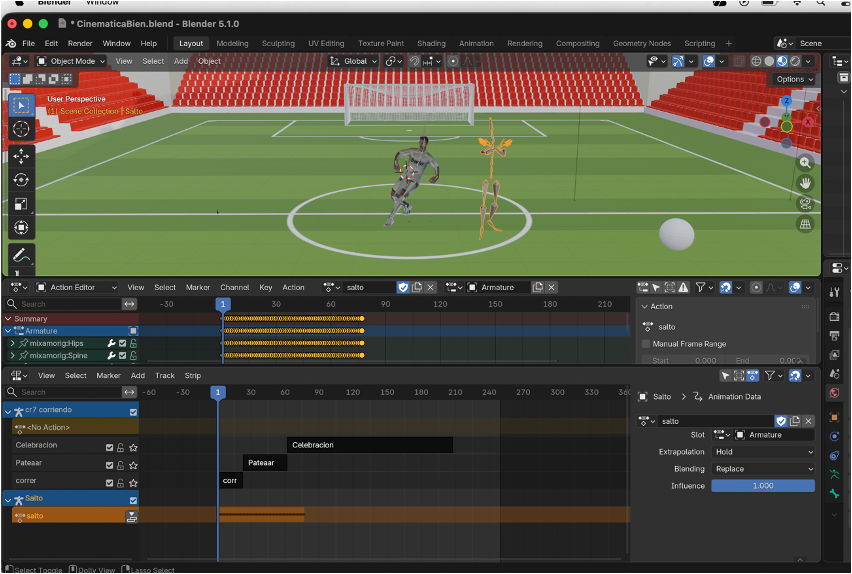Screen dimensions: 852x574
Task: Adjust the Influence slider
Action: 763,486
